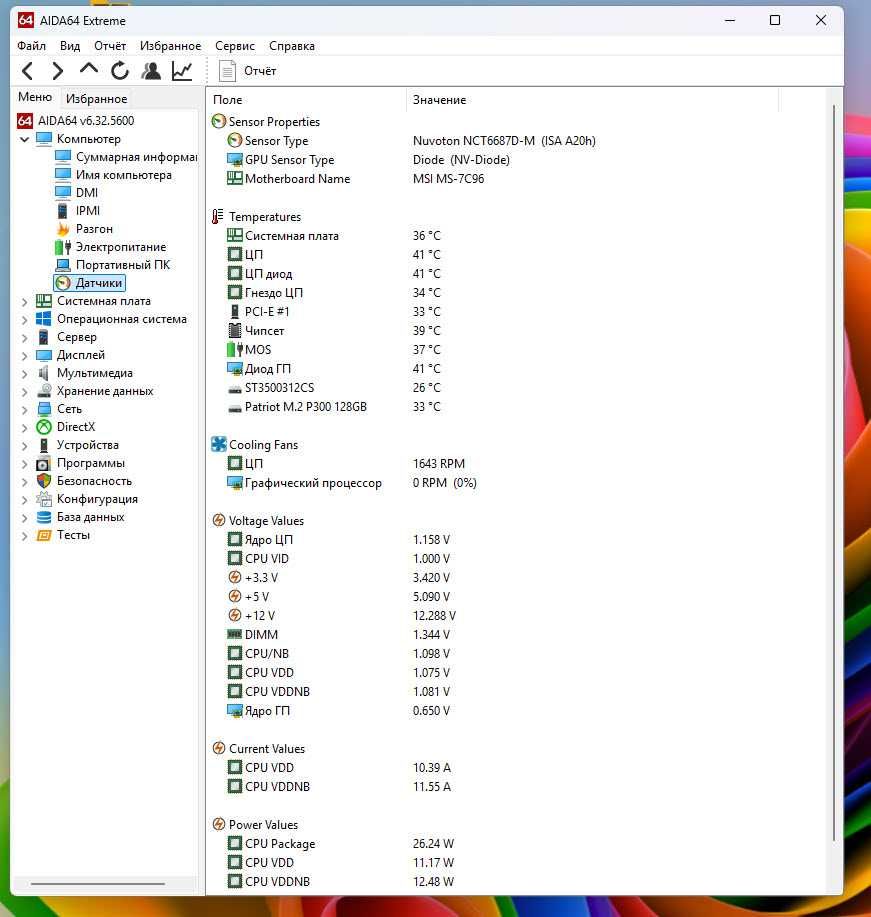This screenshot has height=917, width=871.
Task: Expand the Системная плата tree node
Action: (24, 302)
